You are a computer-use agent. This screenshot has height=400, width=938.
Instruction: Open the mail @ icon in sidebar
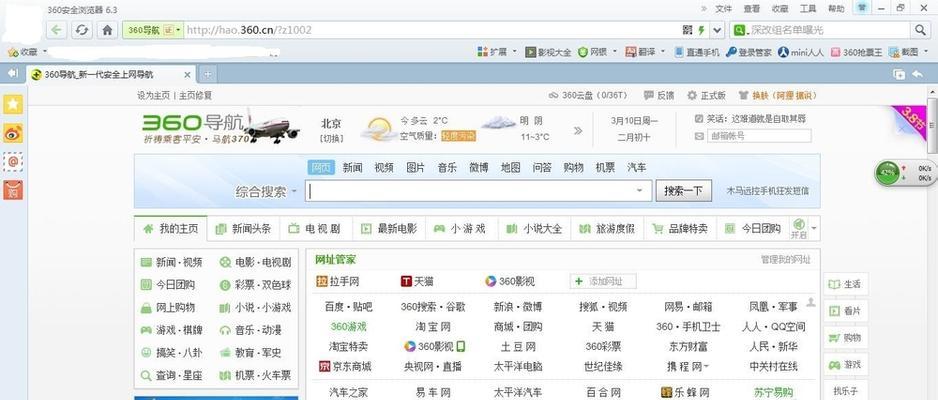pos(13,161)
